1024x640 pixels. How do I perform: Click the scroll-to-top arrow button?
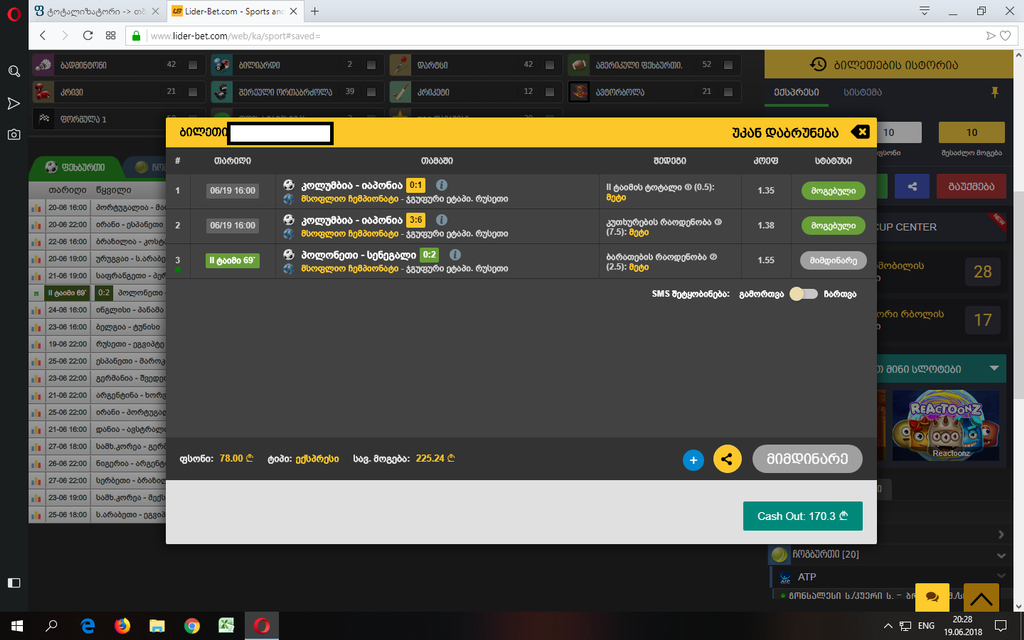click(x=981, y=597)
